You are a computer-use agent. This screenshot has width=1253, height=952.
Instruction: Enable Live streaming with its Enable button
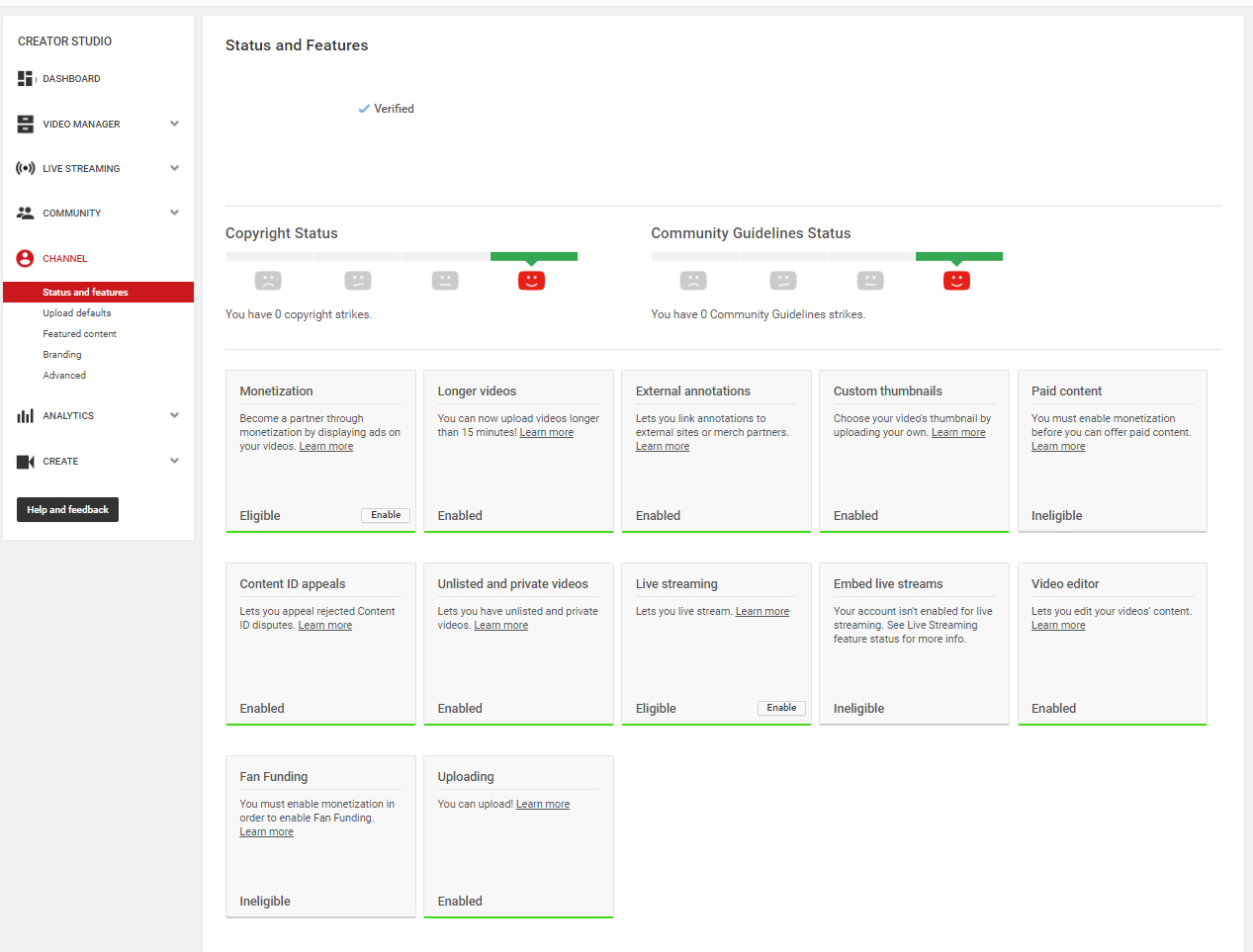click(x=781, y=708)
